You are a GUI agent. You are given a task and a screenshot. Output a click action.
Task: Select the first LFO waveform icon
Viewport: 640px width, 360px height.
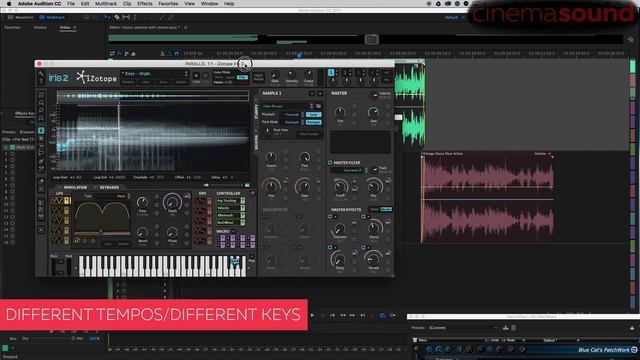(57, 200)
